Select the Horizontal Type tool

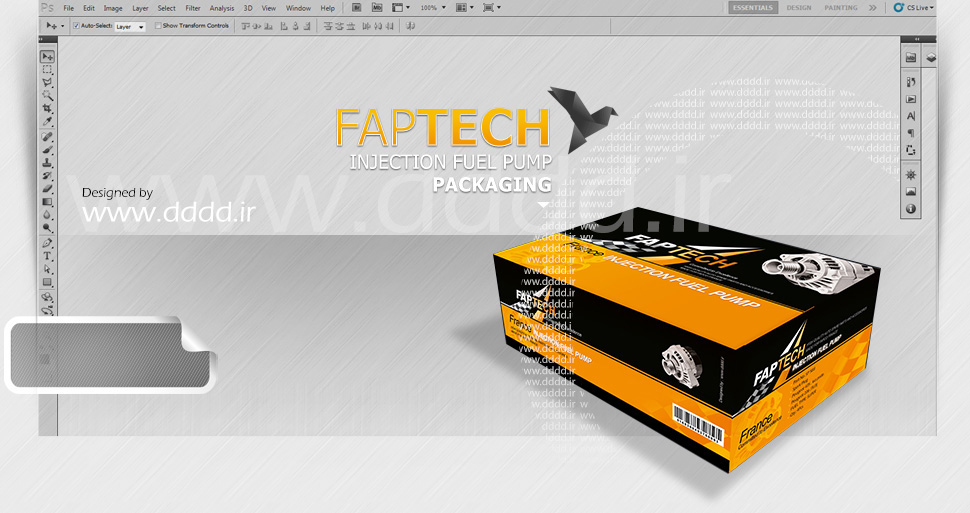click(47, 256)
